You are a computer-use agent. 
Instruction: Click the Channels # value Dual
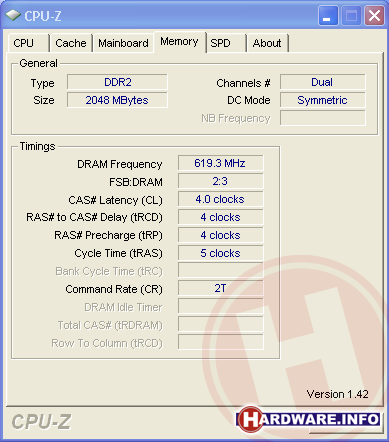pyautogui.click(x=322, y=82)
